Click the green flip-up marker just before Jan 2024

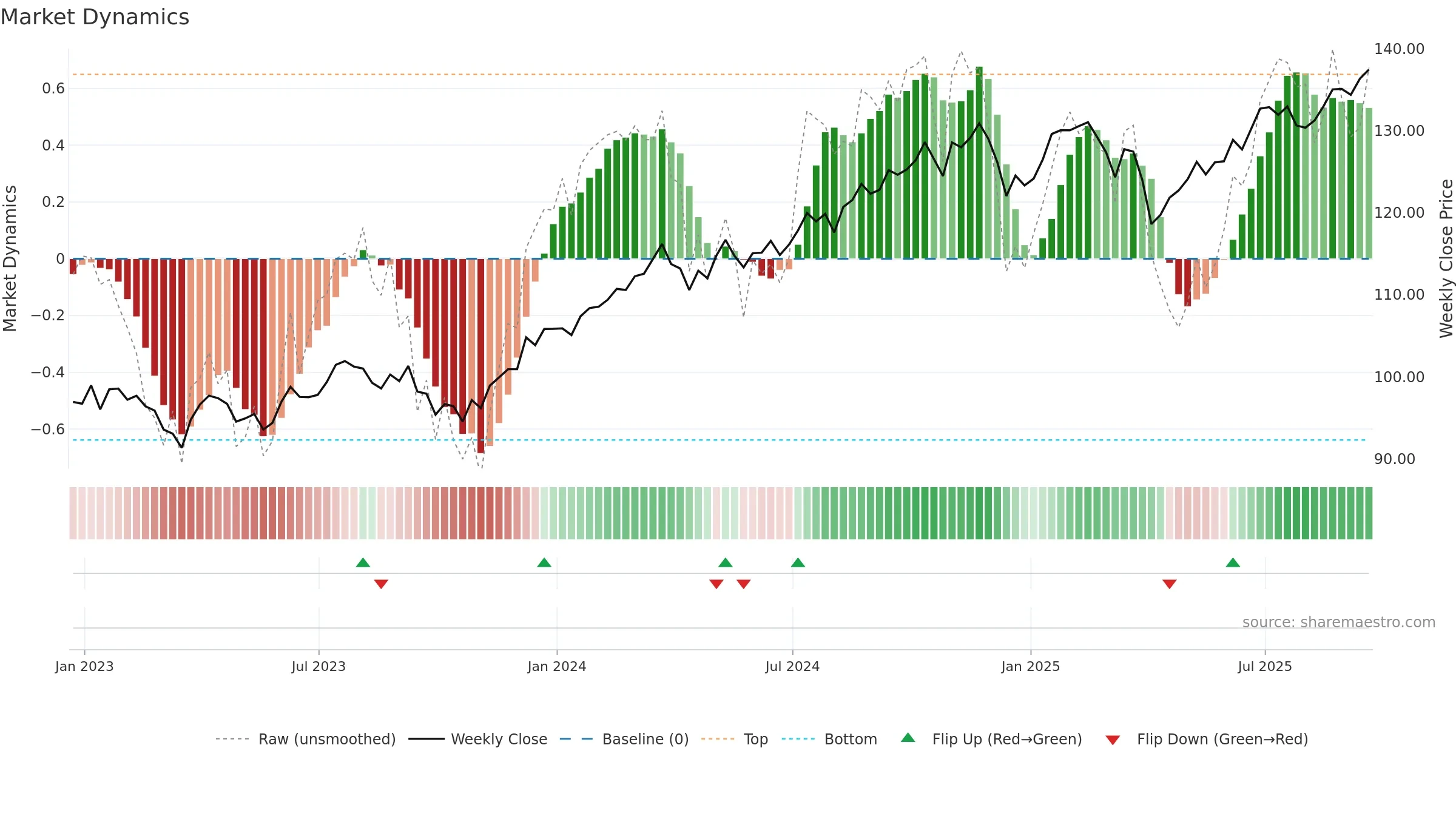click(544, 562)
